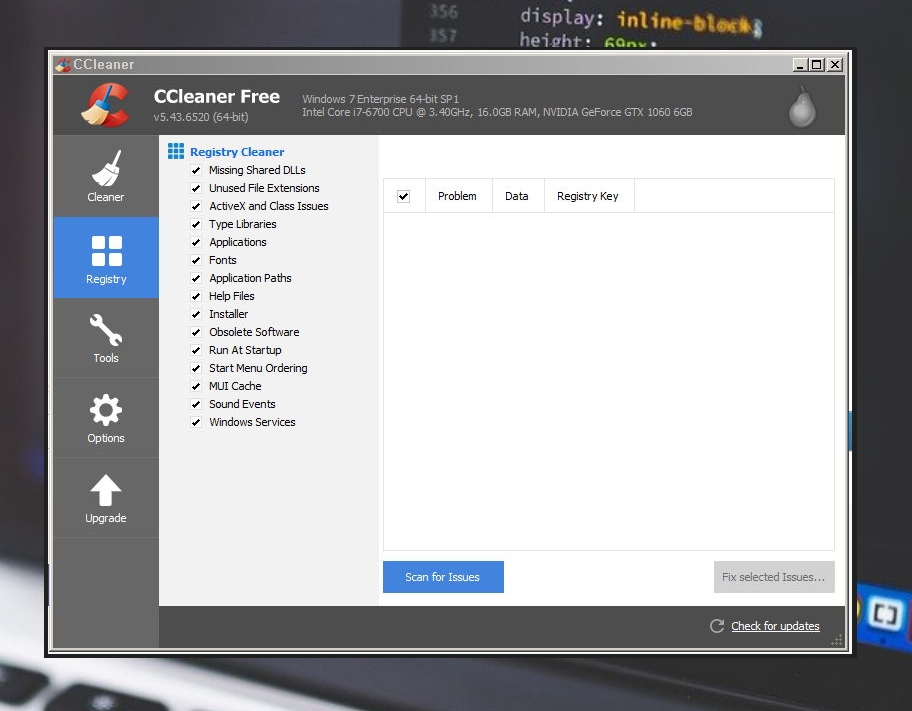The height and width of the screenshot is (711, 912).
Task: Click the resize grip at window corner
Action: tap(836, 641)
